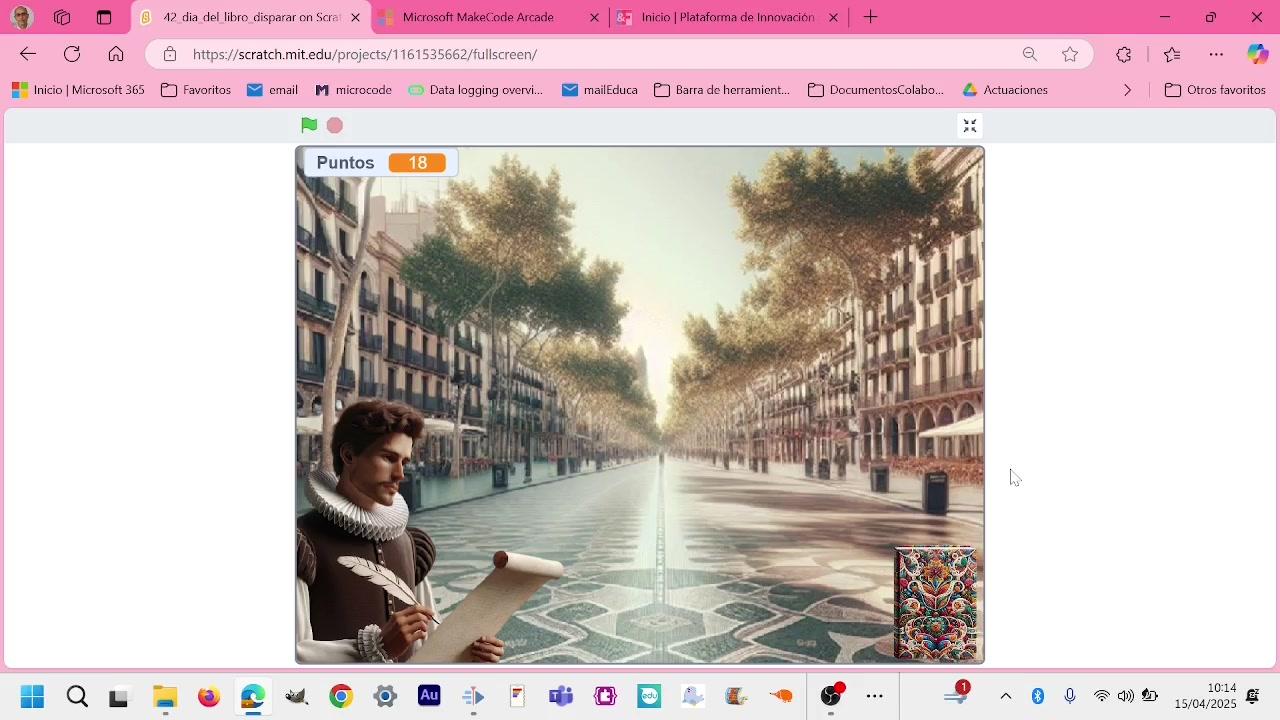Open the zoom level indicator

[1030, 55]
